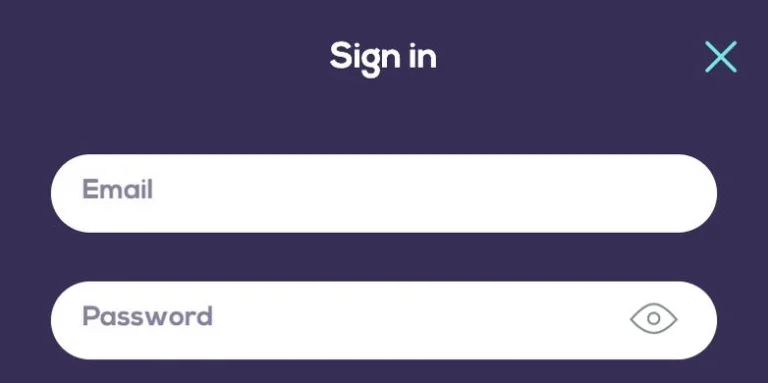Focus the Email input field
768x383 pixels.
[x=384, y=193]
